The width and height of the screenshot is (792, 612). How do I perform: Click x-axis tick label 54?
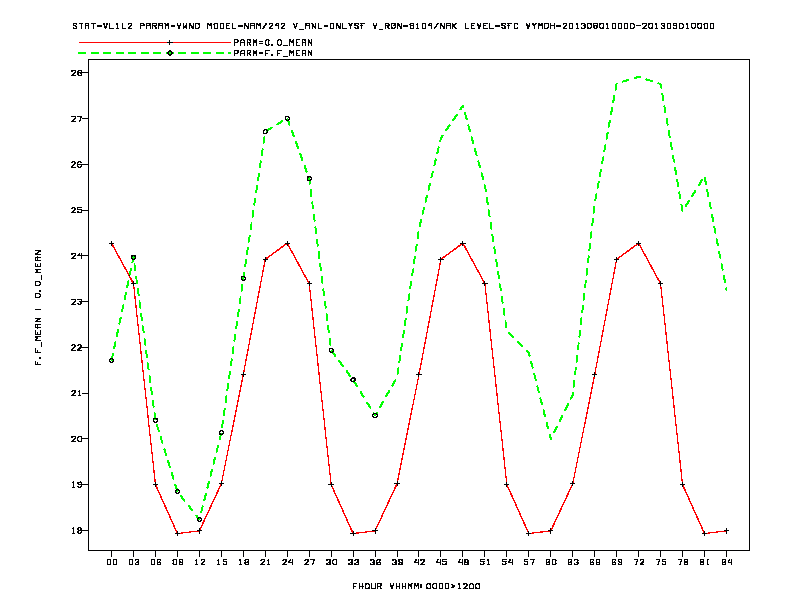click(x=507, y=562)
